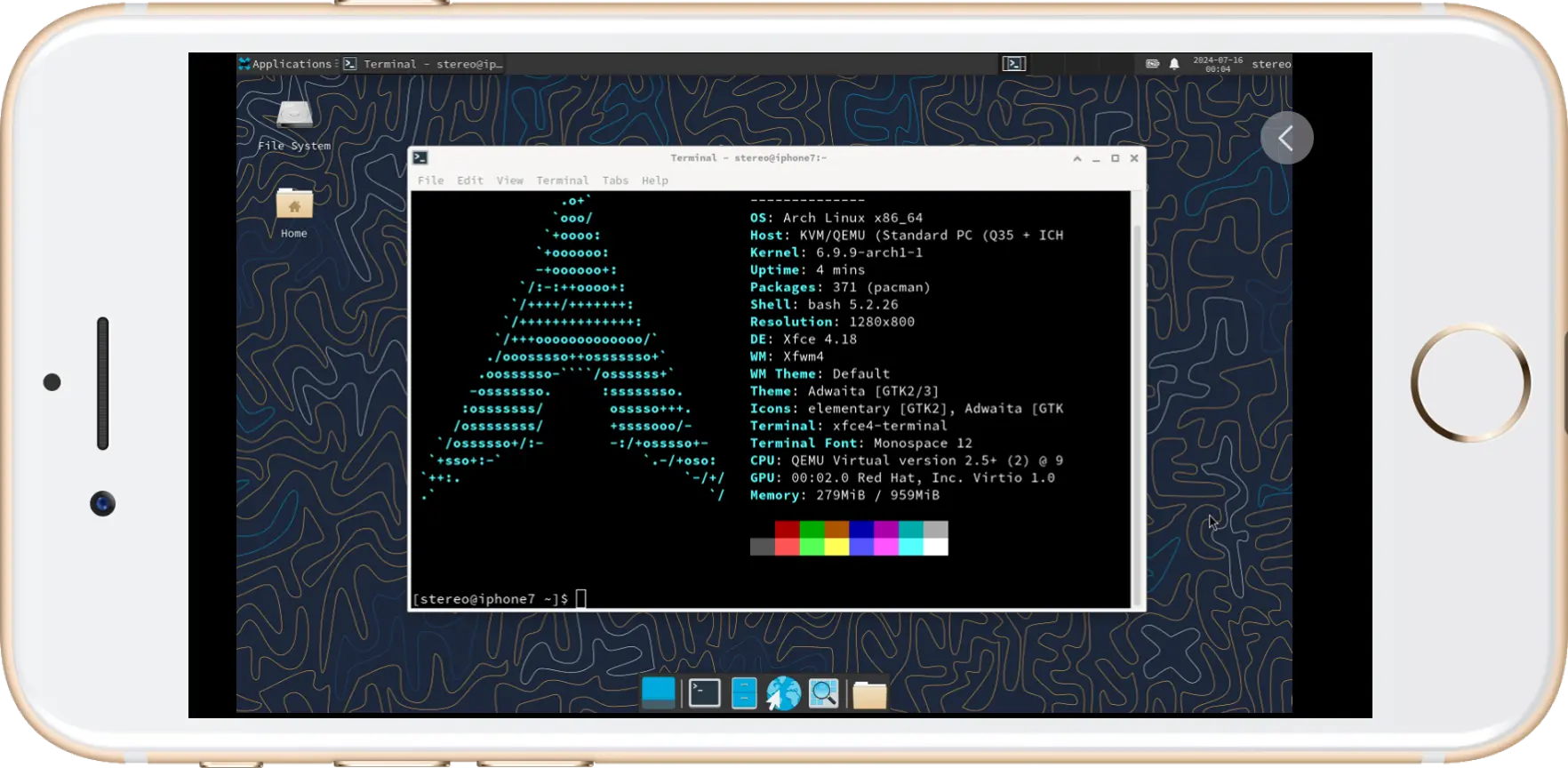Click the green color block in neofetch output

tap(812, 530)
